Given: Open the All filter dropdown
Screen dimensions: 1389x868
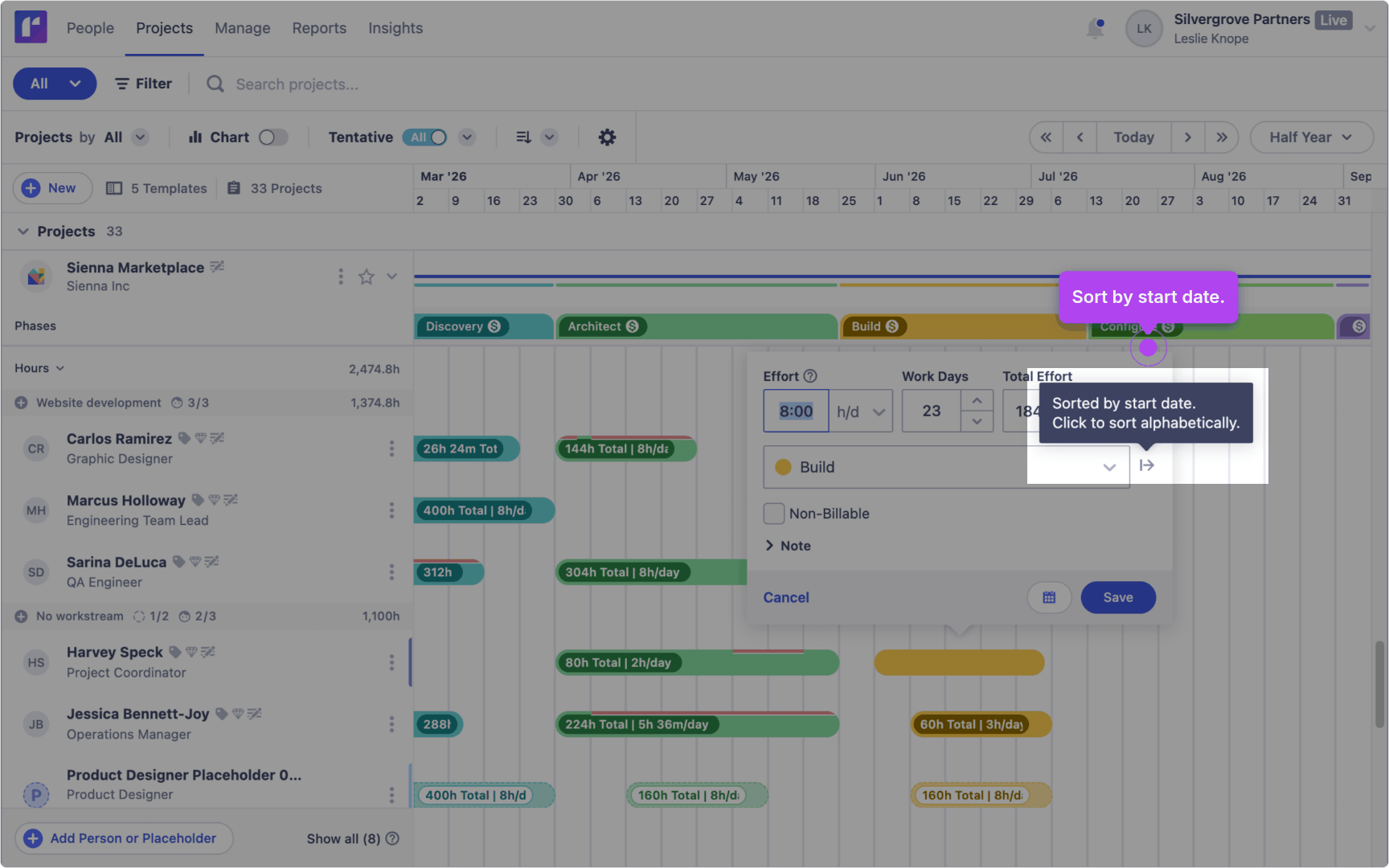Looking at the screenshot, I should point(55,84).
